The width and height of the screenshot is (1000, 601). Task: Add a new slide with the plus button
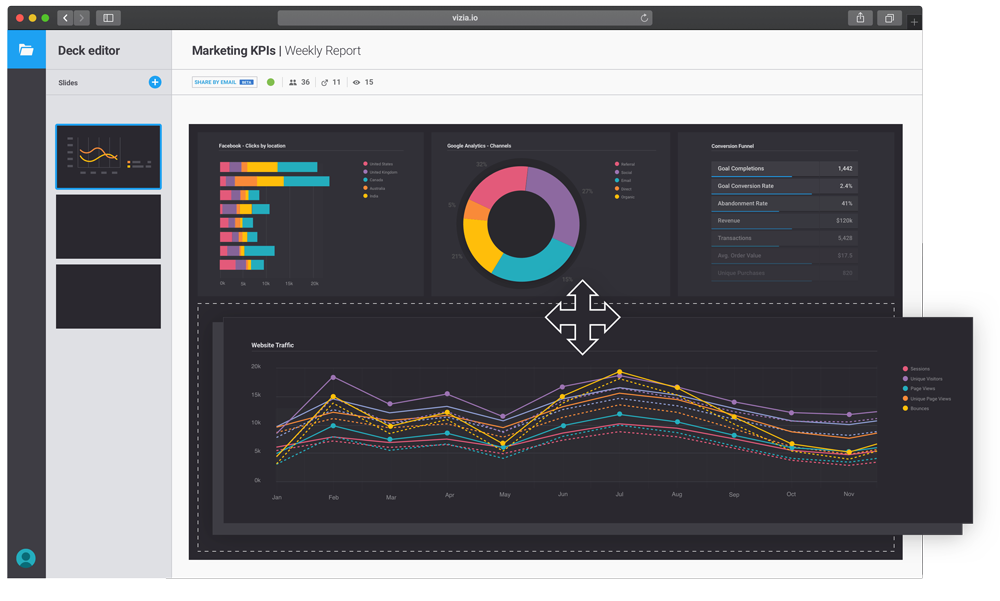155,82
